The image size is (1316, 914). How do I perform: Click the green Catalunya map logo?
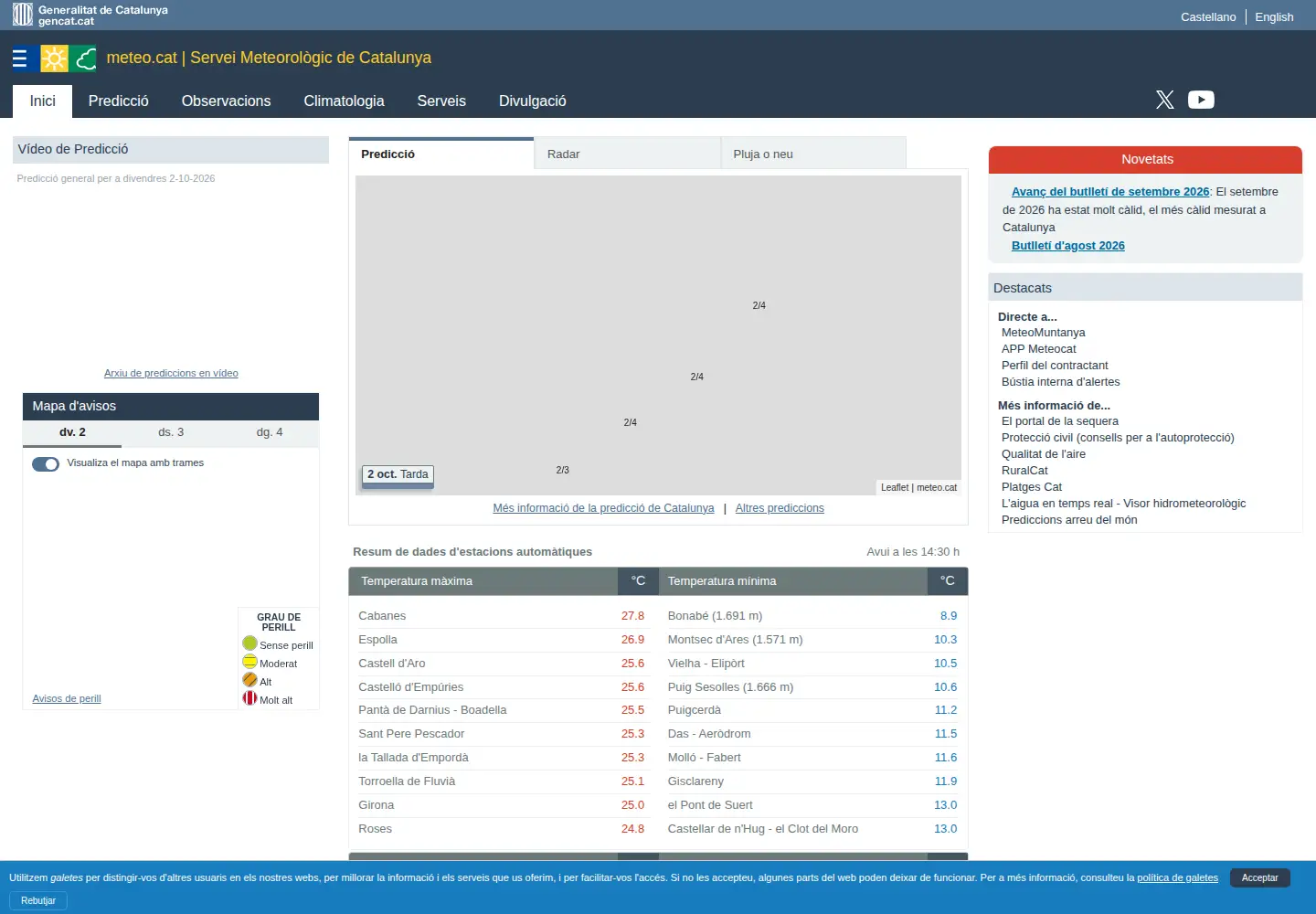(x=83, y=58)
